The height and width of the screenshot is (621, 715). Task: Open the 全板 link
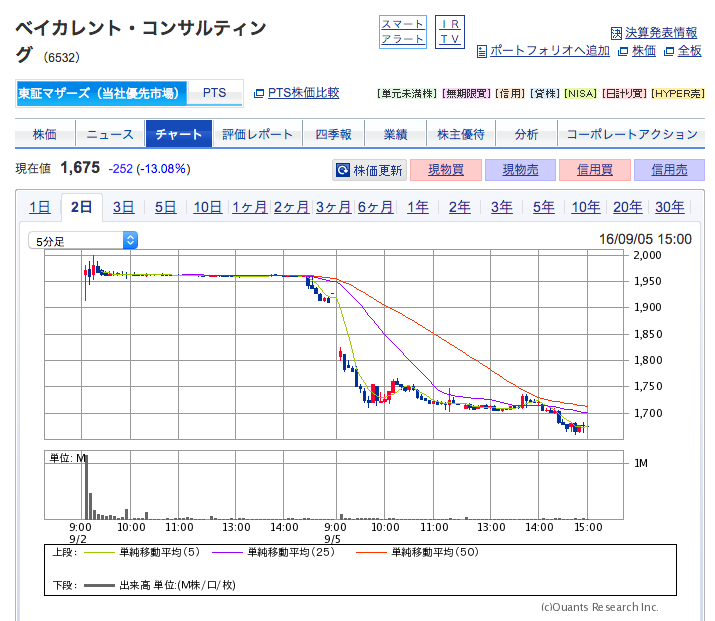(x=689, y=51)
